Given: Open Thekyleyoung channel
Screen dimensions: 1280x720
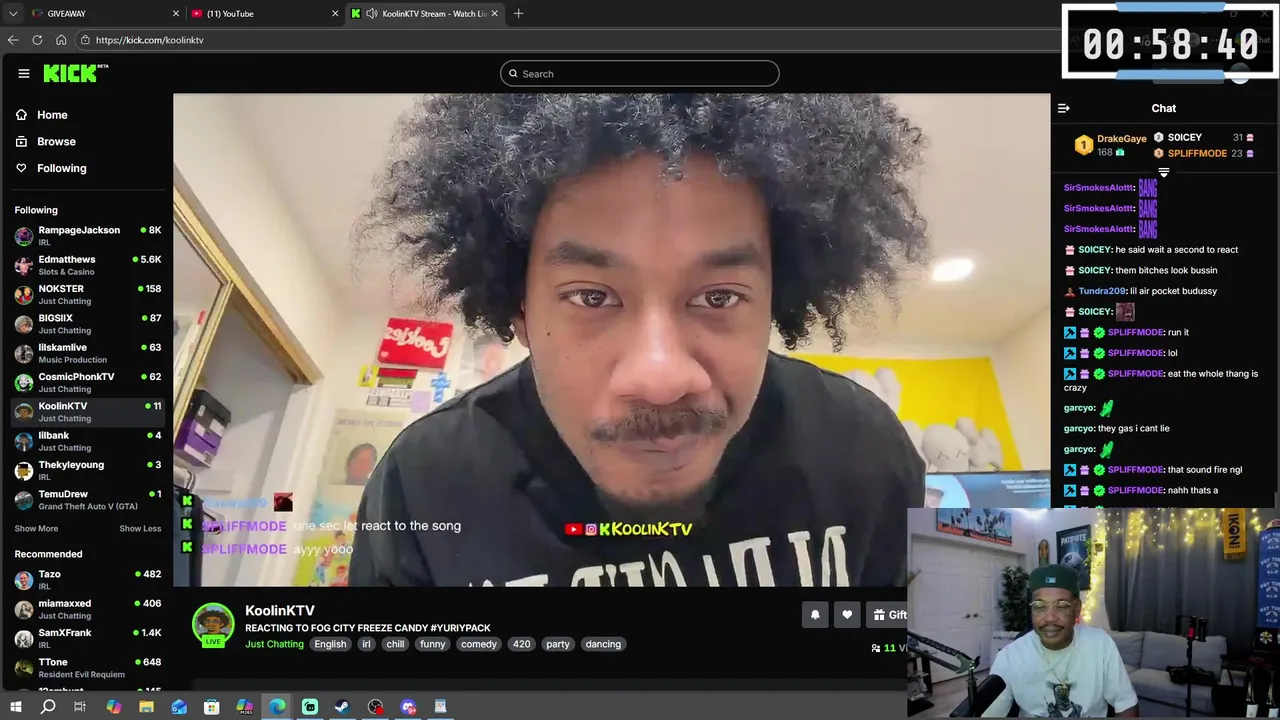Looking at the screenshot, I should [88, 470].
